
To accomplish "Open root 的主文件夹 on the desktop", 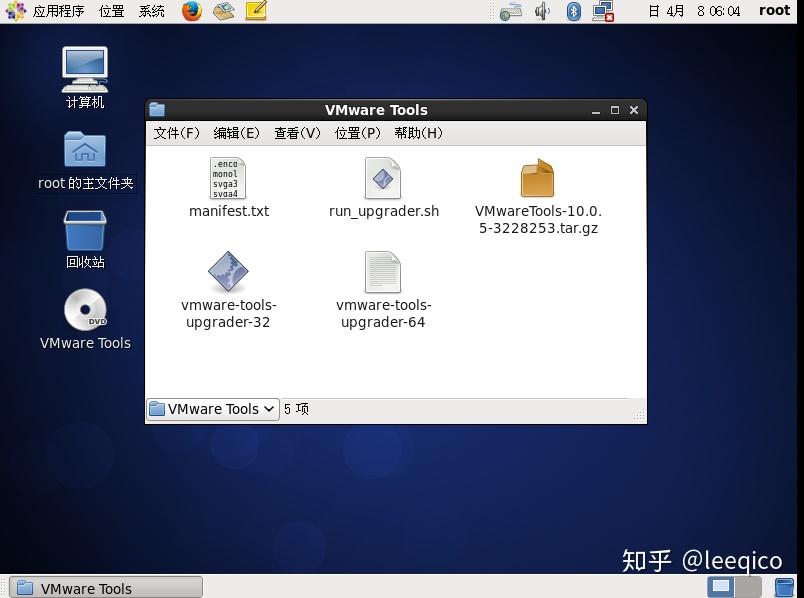I will pyautogui.click(x=85, y=150).
